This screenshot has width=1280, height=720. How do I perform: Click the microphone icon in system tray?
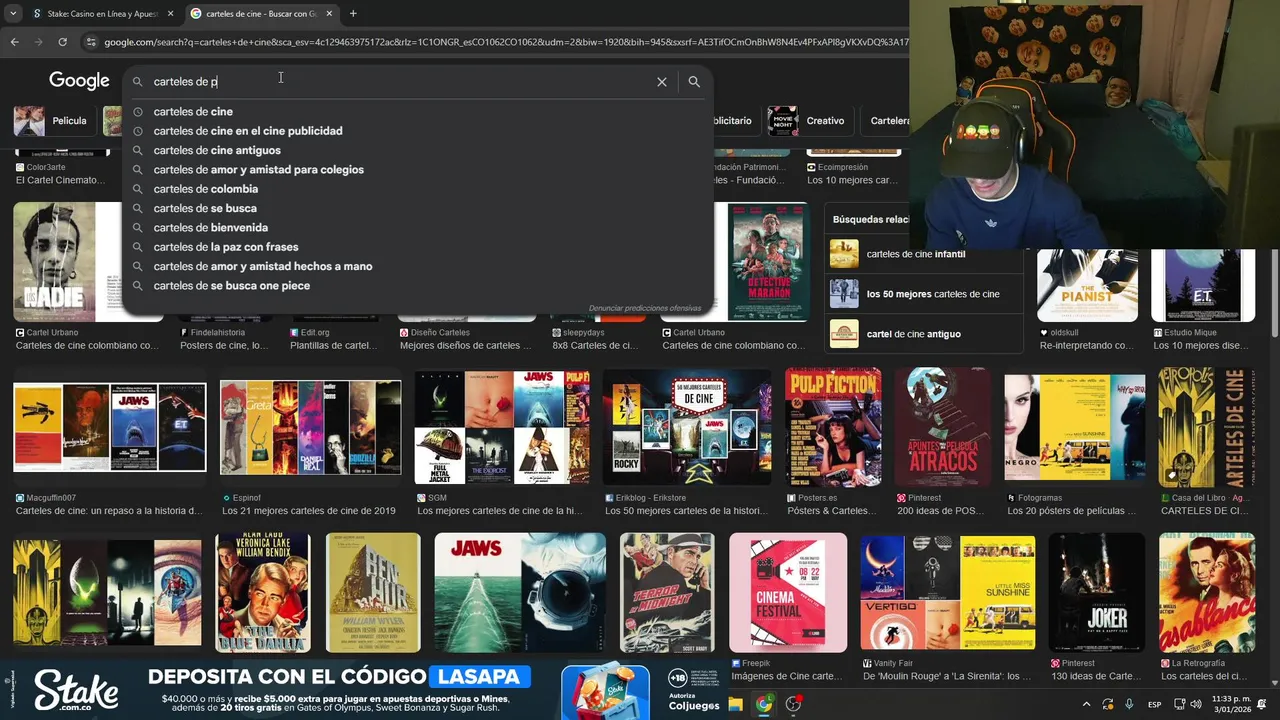[1129, 704]
